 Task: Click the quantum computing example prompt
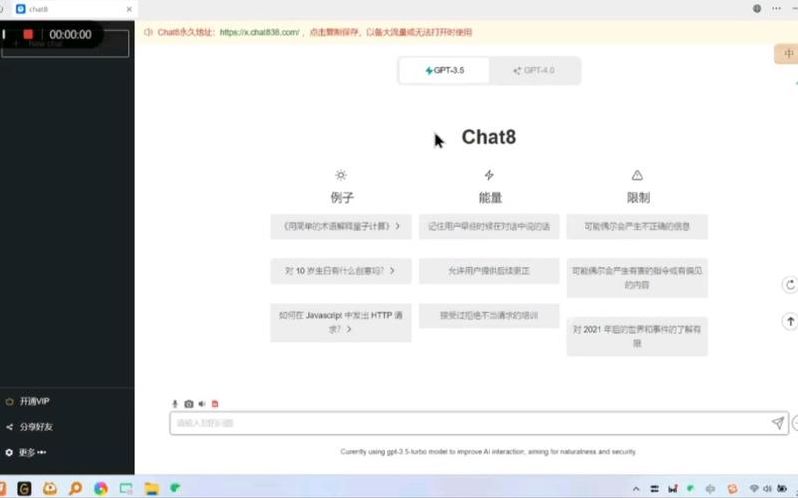[x=341, y=226]
